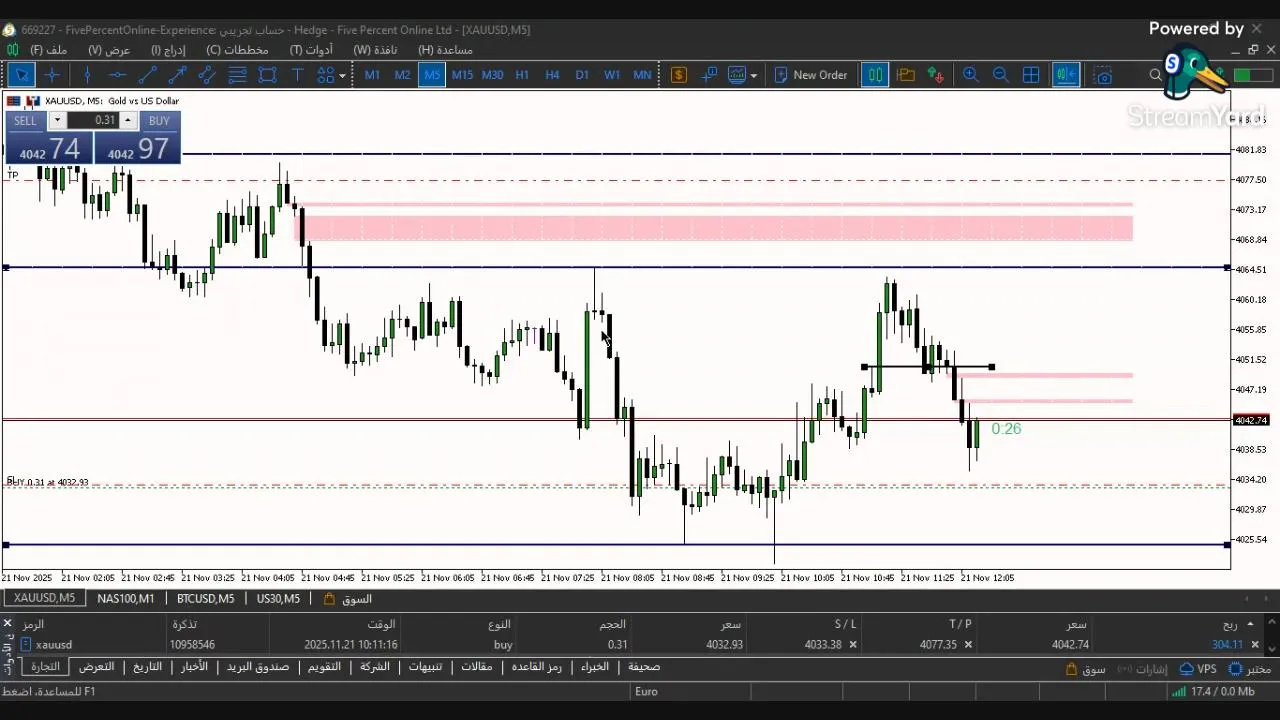Click SELL in one-click trading panel

[x=25, y=121]
